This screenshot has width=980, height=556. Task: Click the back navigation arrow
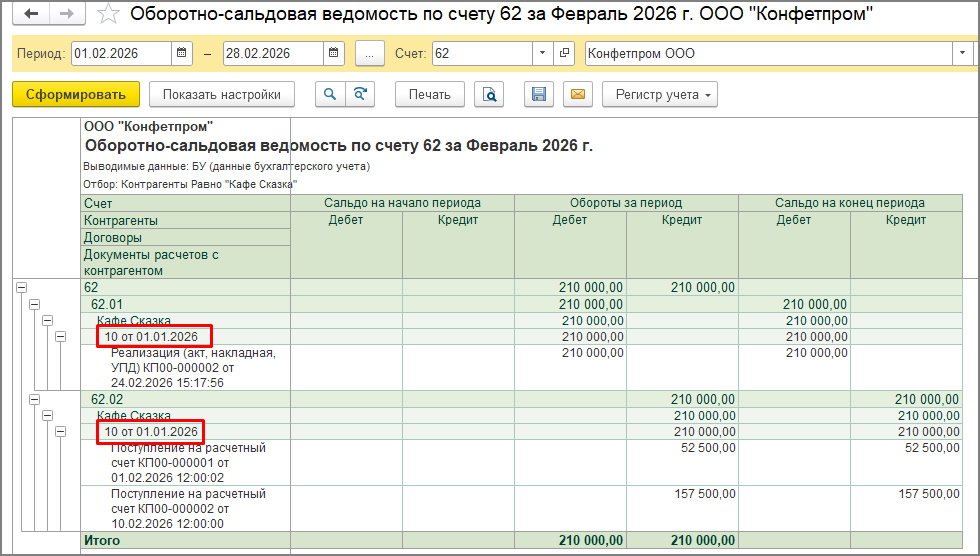[31, 14]
